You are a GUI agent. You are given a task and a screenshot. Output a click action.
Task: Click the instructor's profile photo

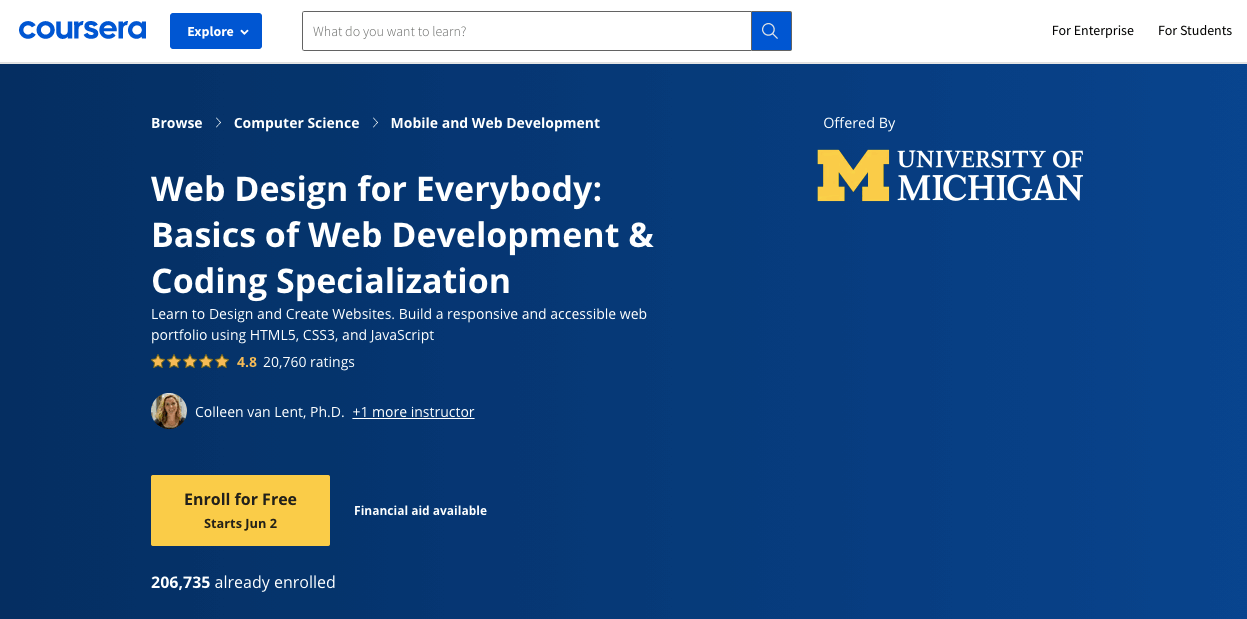click(x=169, y=411)
